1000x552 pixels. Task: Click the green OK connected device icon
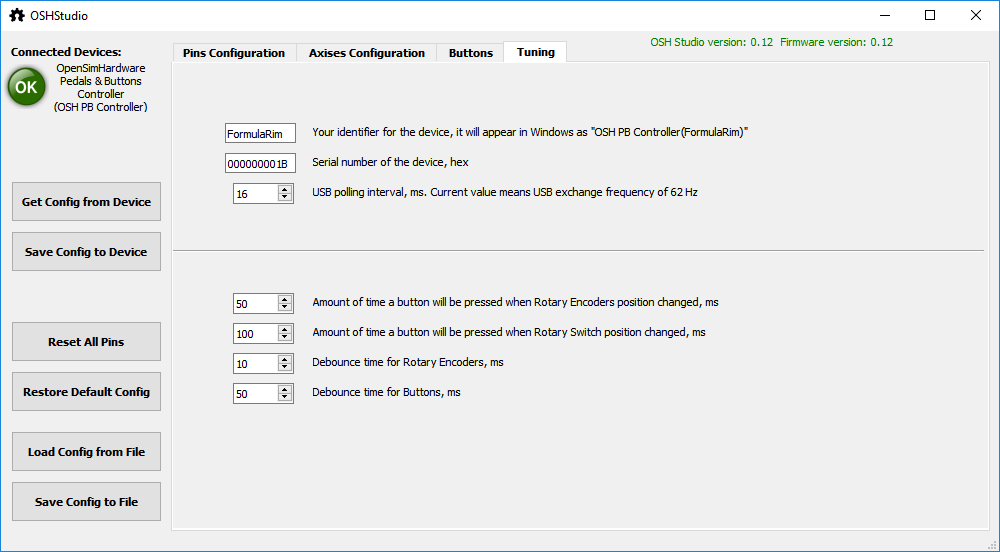[x=26, y=87]
